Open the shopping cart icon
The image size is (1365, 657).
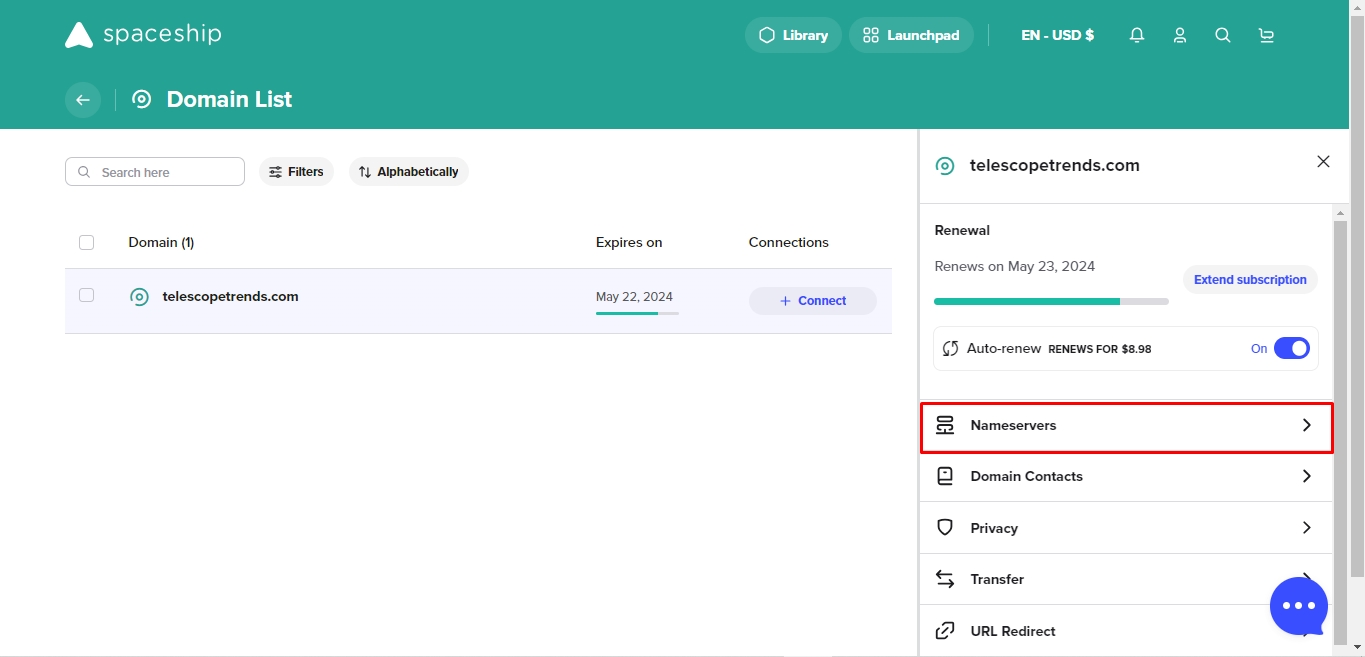(x=1266, y=35)
